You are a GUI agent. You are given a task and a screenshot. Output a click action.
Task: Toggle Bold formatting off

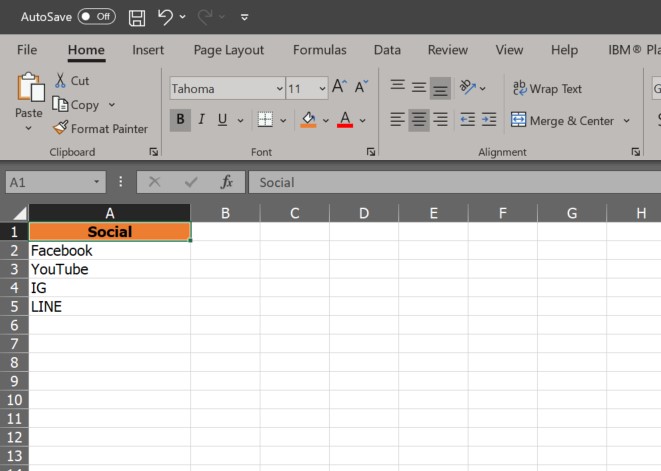[180, 120]
